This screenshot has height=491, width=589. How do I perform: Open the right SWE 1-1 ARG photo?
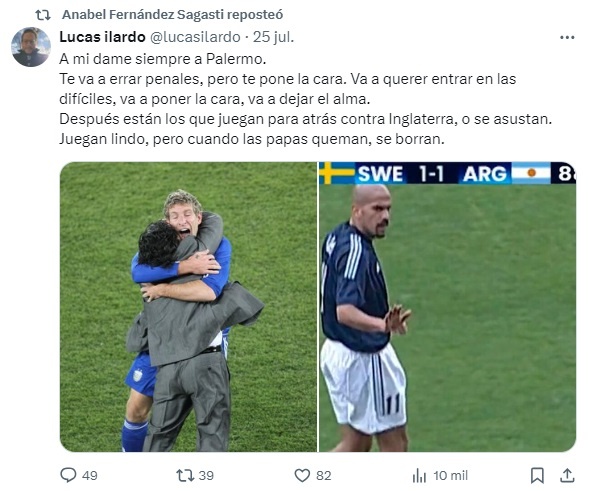[447, 307]
